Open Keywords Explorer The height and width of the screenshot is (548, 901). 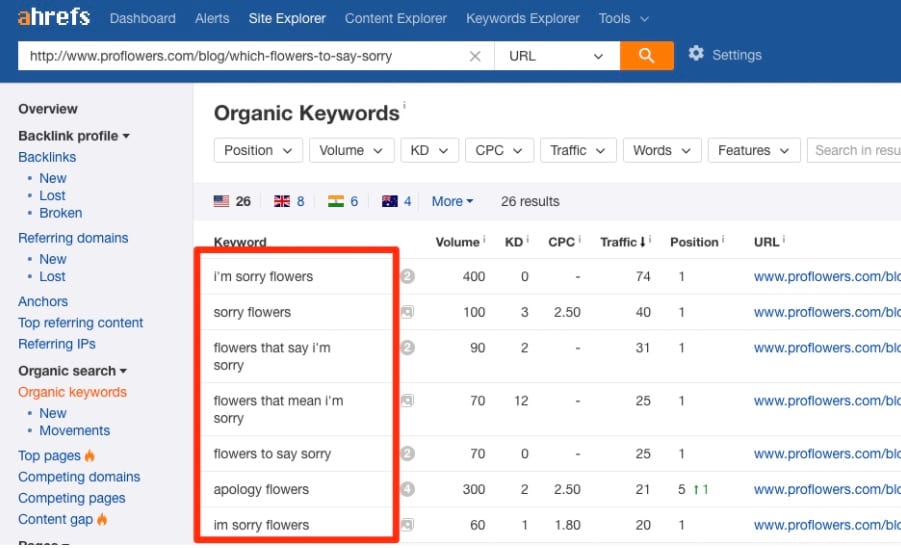pyautogui.click(x=522, y=18)
